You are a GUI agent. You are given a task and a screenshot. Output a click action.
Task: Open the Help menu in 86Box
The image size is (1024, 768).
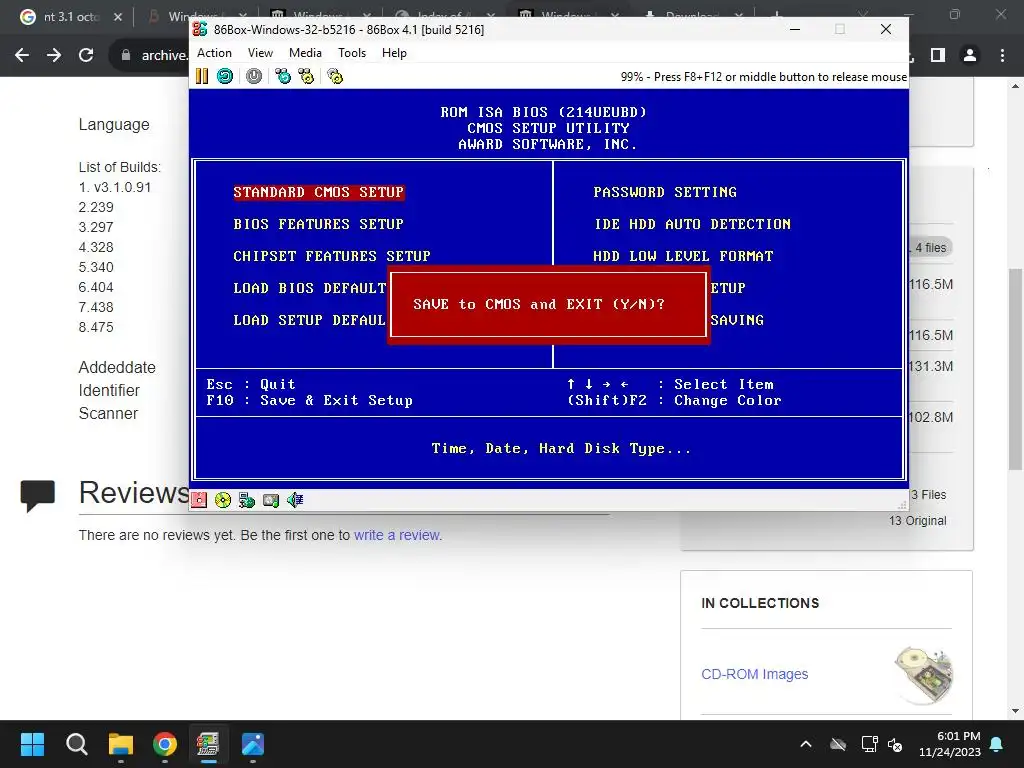click(394, 53)
